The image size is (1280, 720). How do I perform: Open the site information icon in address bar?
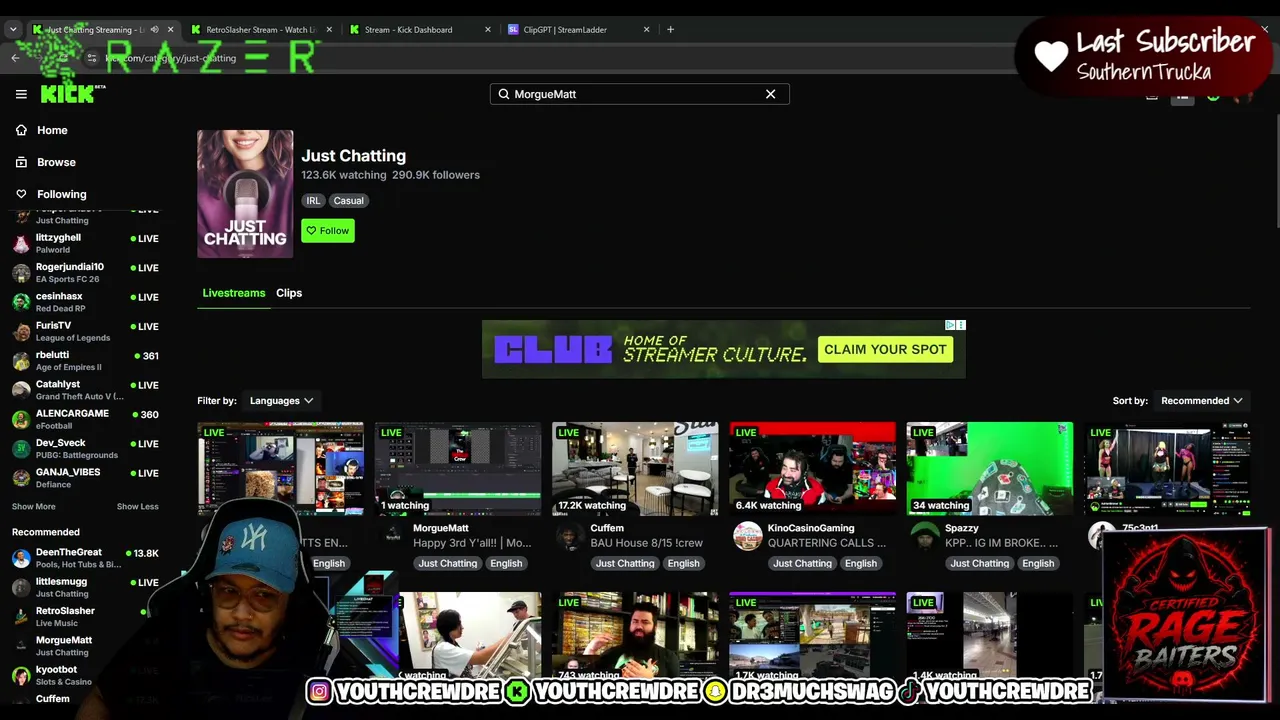(93, 58)
